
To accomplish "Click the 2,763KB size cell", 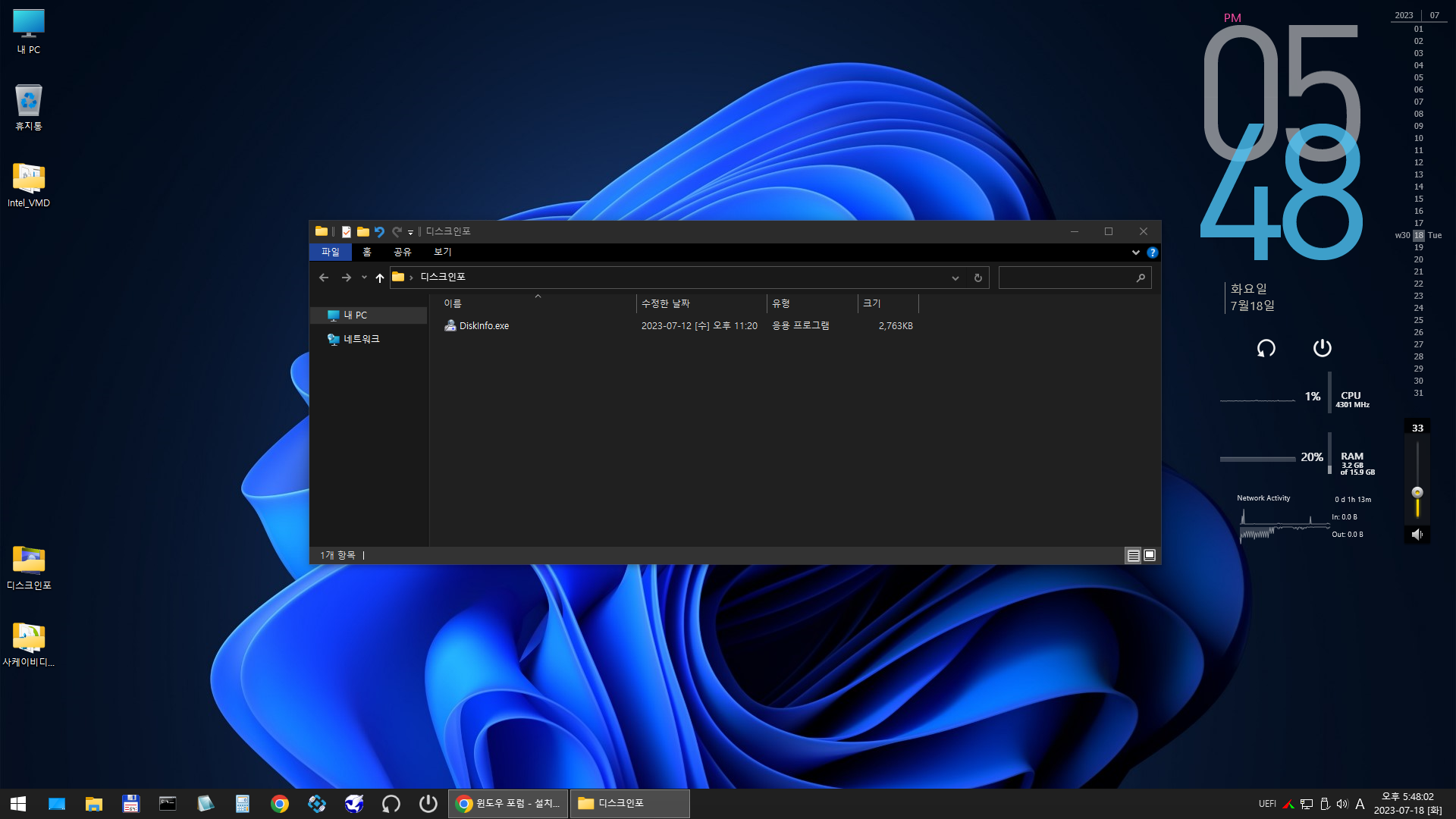I will point(896,326).
